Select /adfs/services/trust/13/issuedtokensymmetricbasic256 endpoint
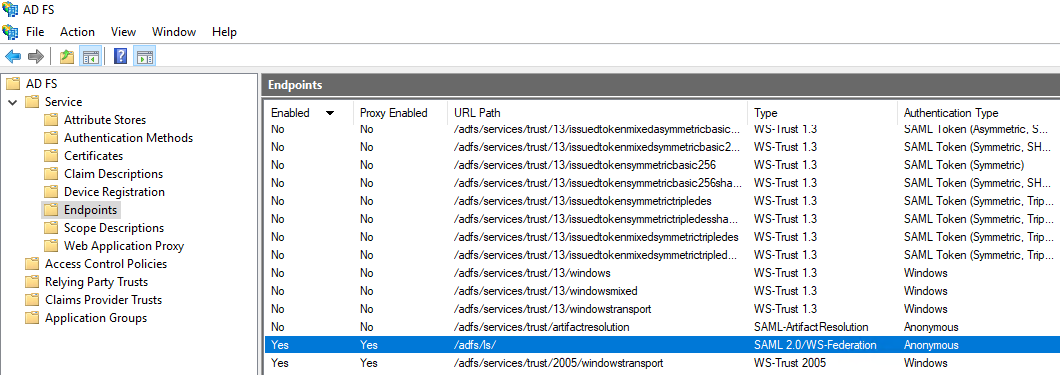 (662, 165)
